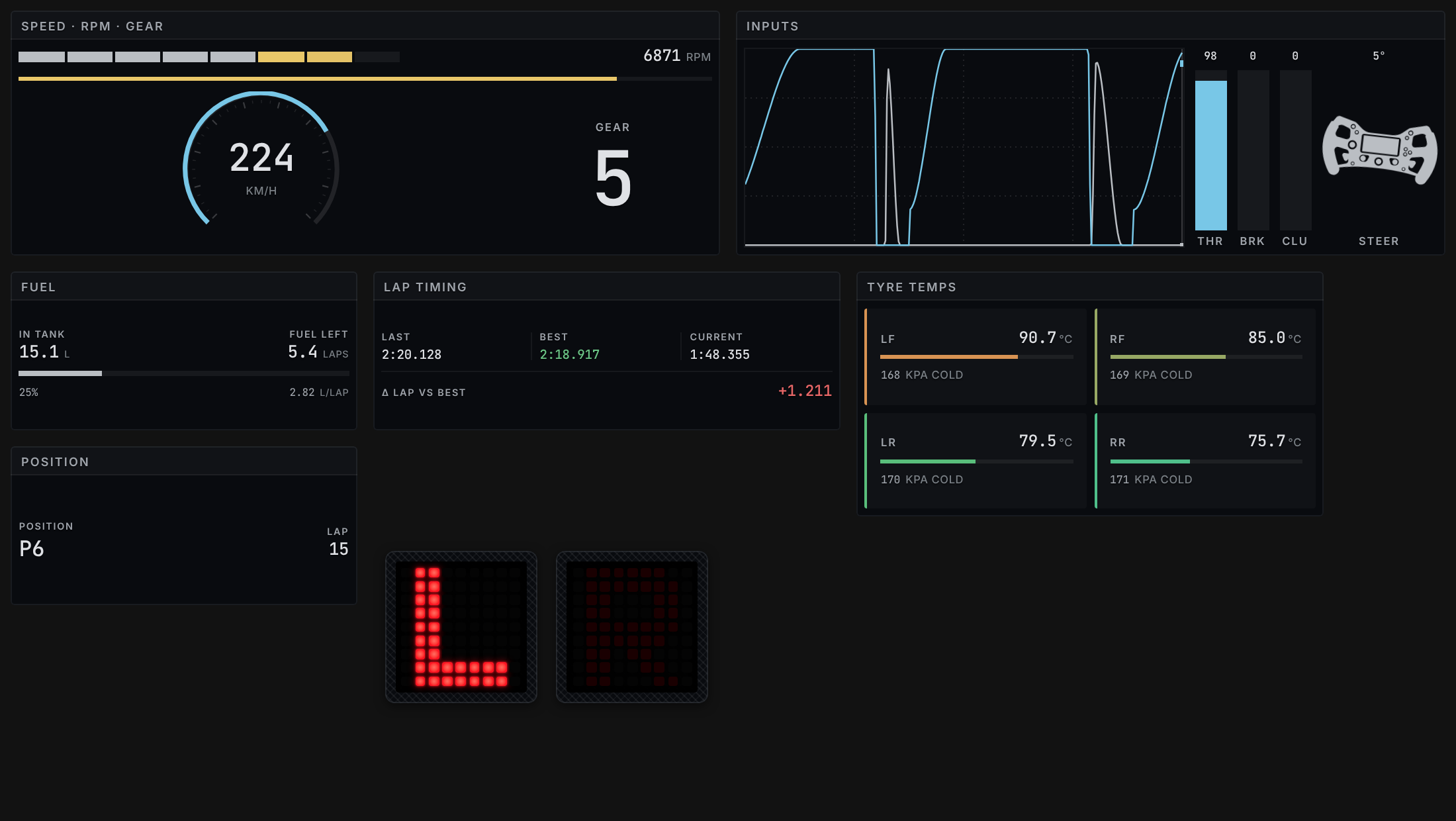Click the lit L LED matrix display
Image resolution: width=1456 pixels, height=821 pixels.
pos(461,627)
